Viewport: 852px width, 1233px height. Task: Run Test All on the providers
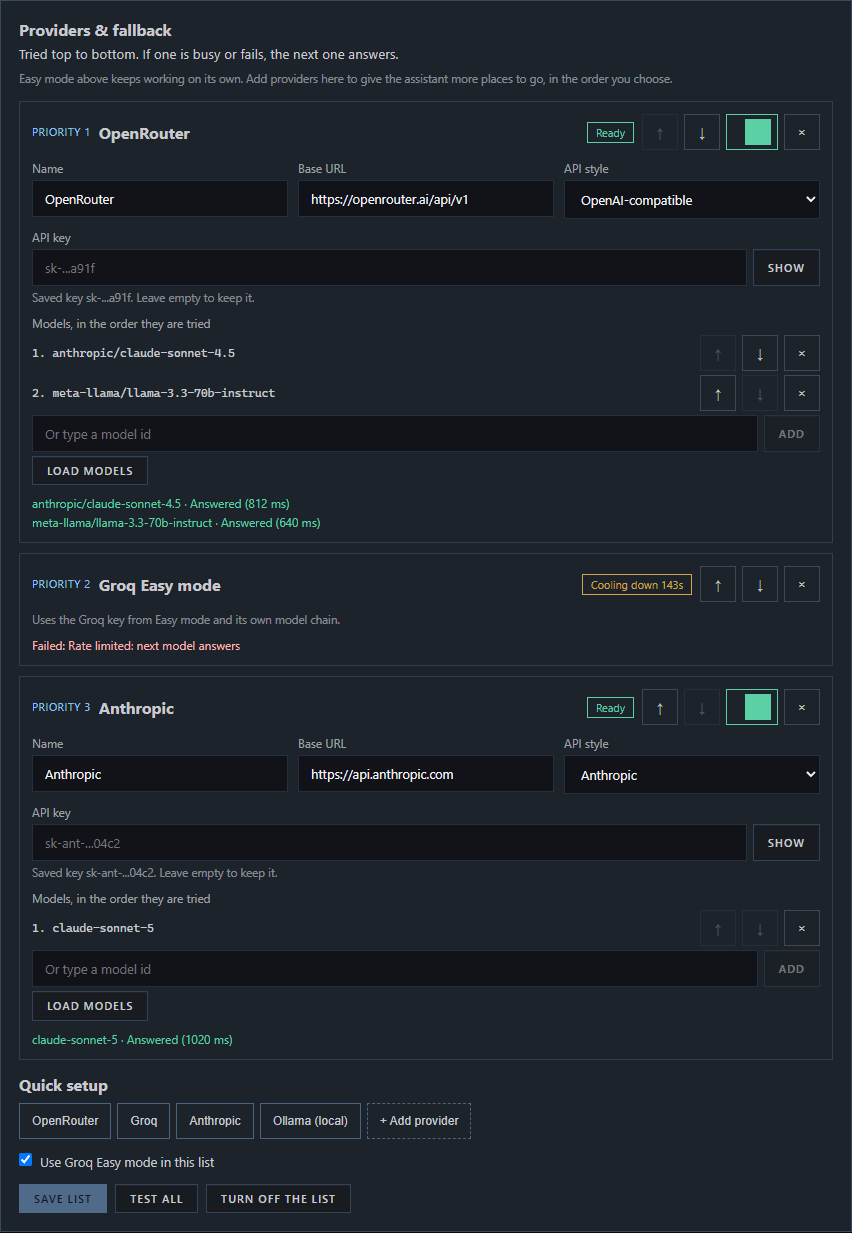click(157, 1199)
